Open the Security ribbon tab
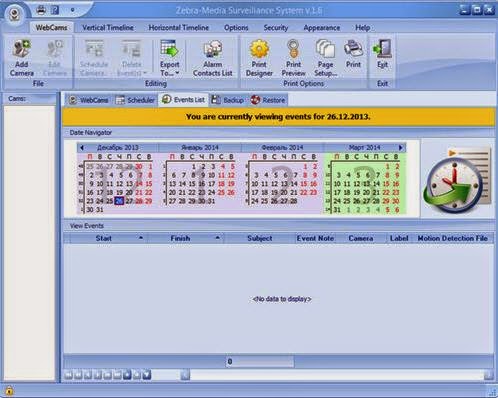 [276, 28]
